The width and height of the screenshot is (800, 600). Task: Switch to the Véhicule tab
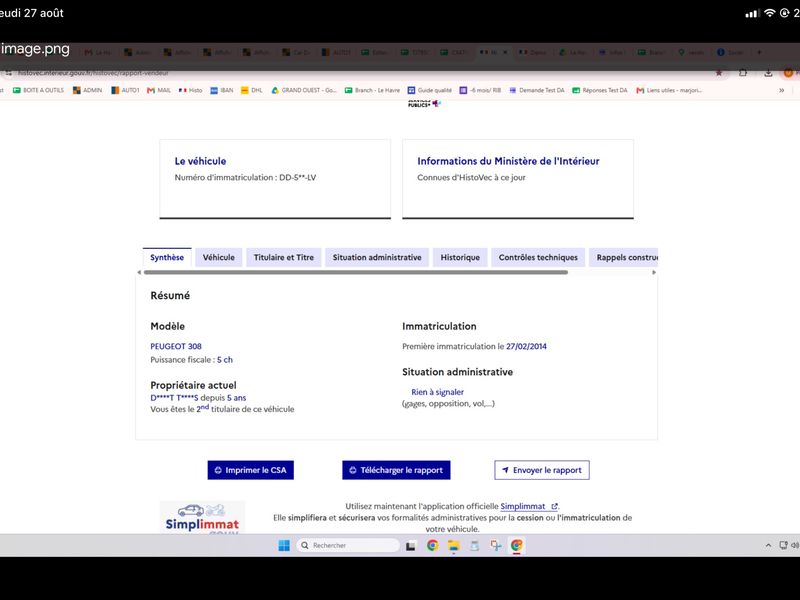(219, 258)
